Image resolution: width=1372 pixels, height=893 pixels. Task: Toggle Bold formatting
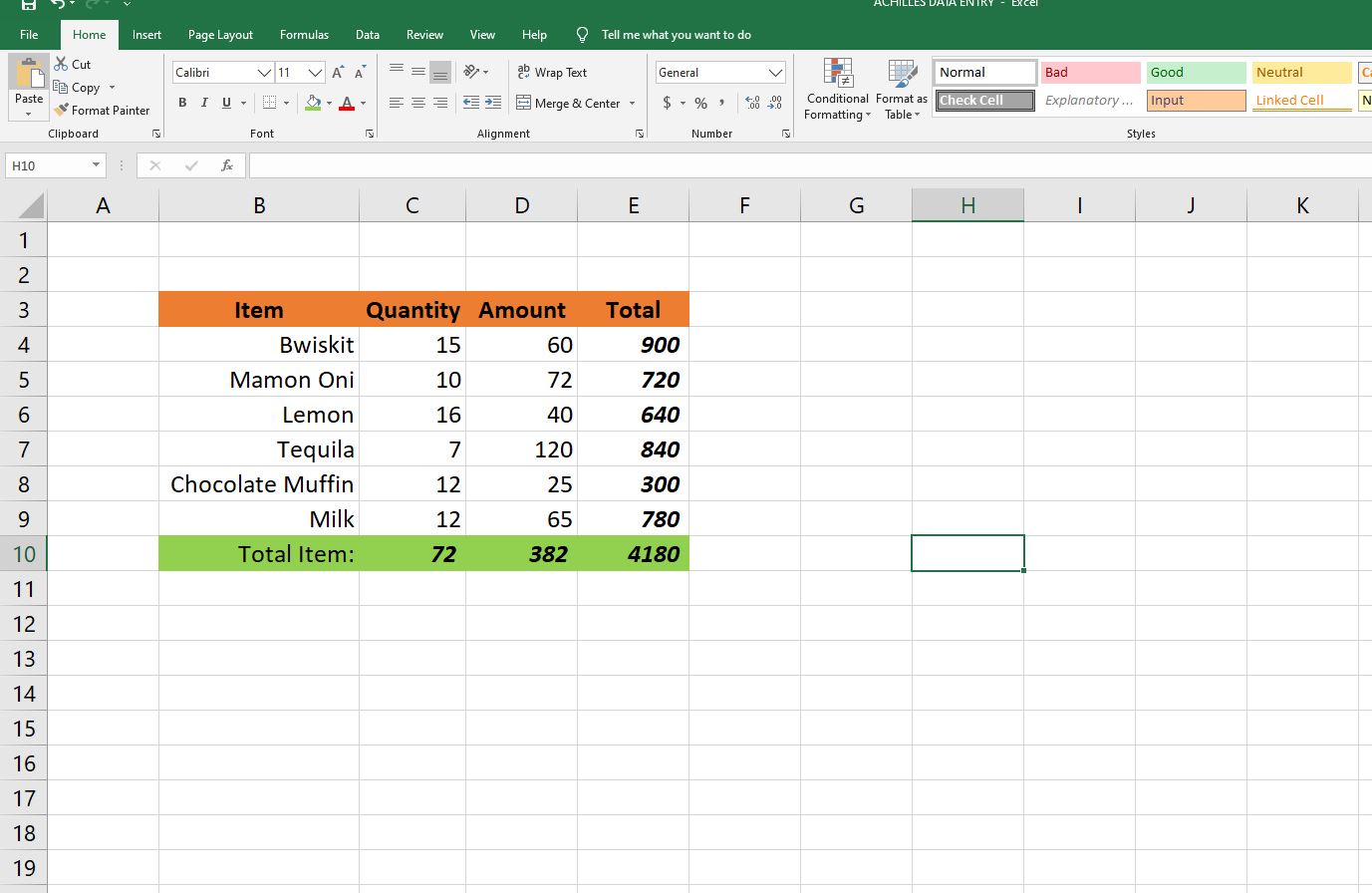(x=182, y=103)
